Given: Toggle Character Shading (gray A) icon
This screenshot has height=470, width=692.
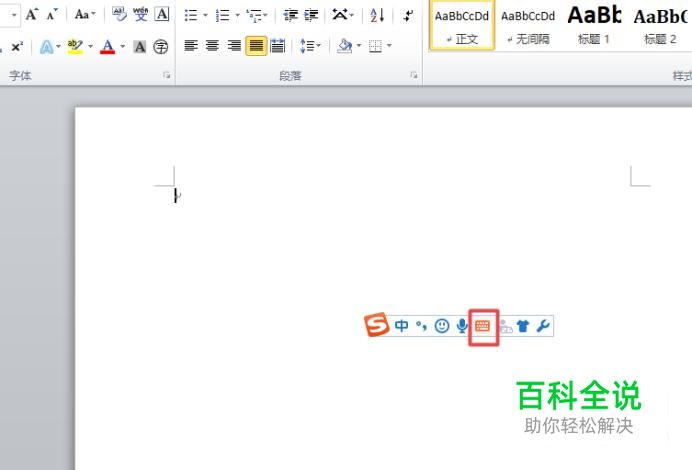Looking at the screenshot, I should pyautogui.click(x=140, y=46).
